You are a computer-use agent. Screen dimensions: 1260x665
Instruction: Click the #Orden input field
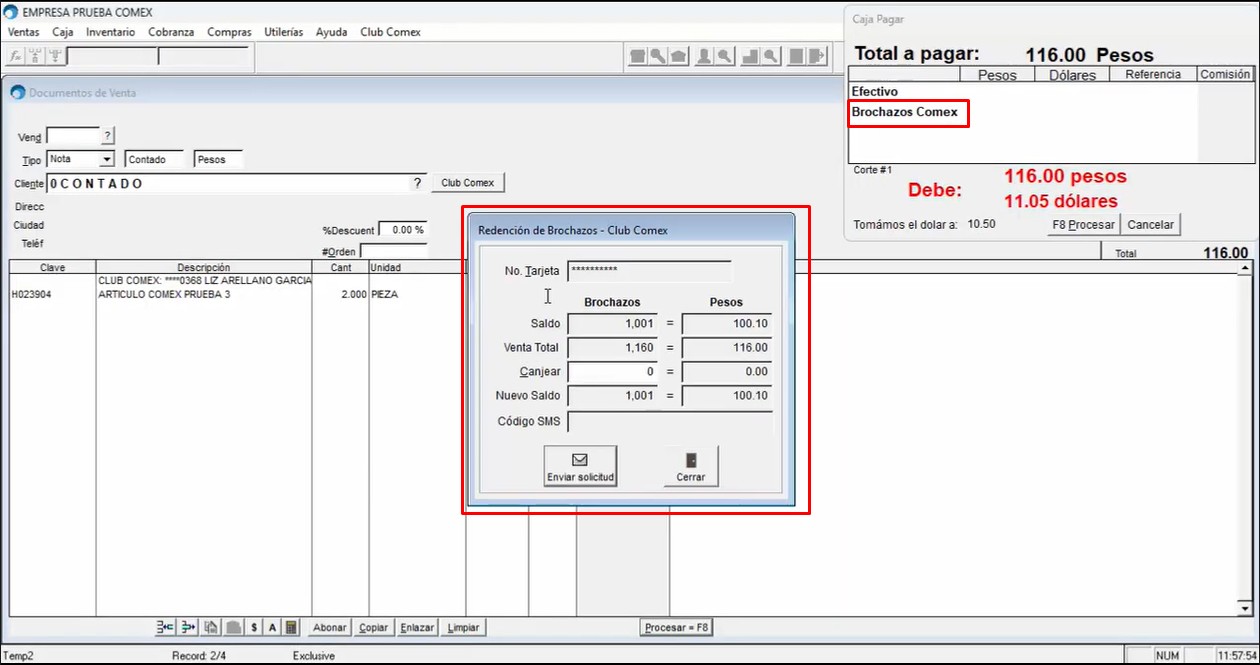(x=393, y=251)
